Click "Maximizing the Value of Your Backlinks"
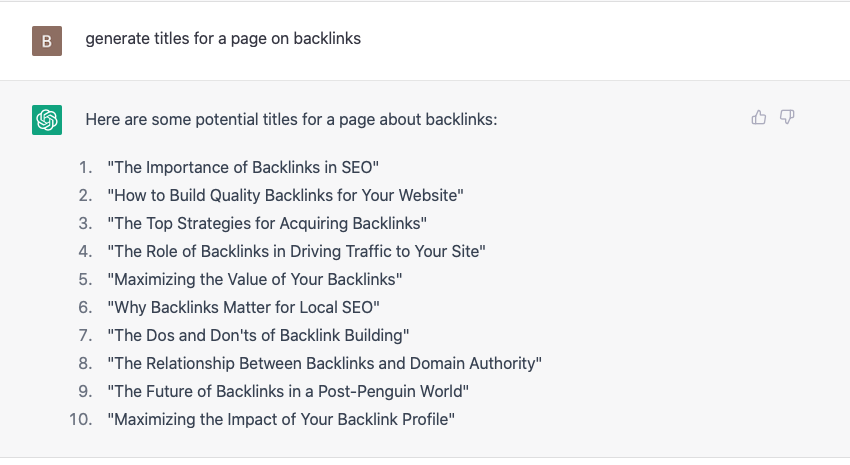The height and width of the screenshot is (465, 850). [255, 280]
